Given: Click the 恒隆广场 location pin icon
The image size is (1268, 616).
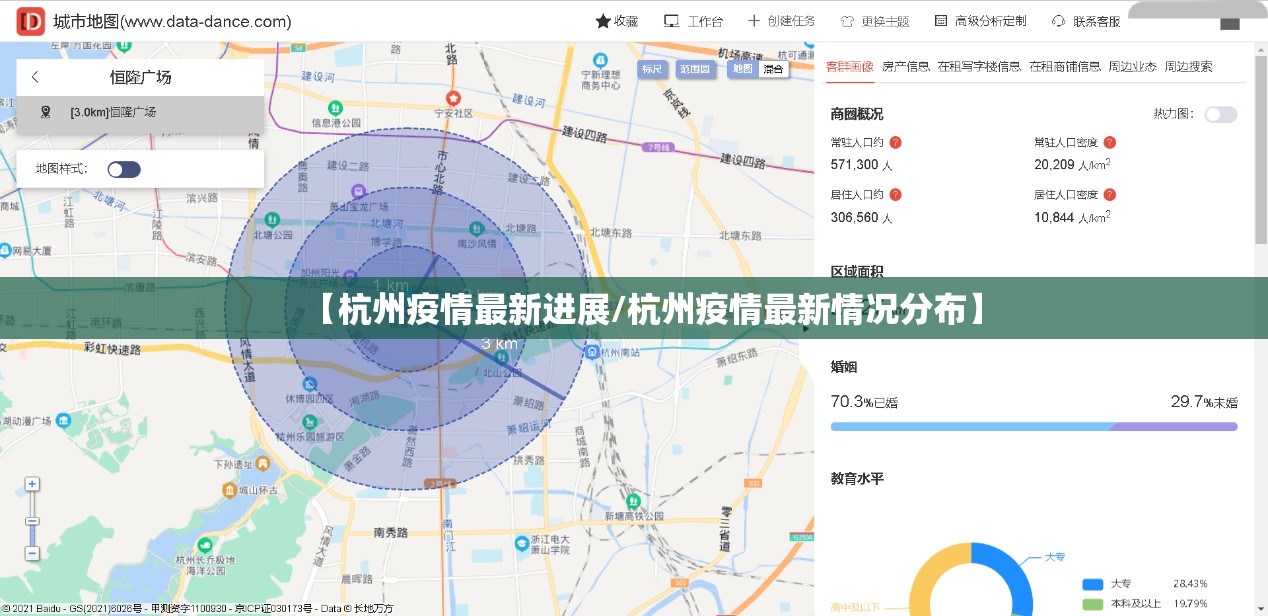Looking at the screenshot, I should (x=45, y=112).
